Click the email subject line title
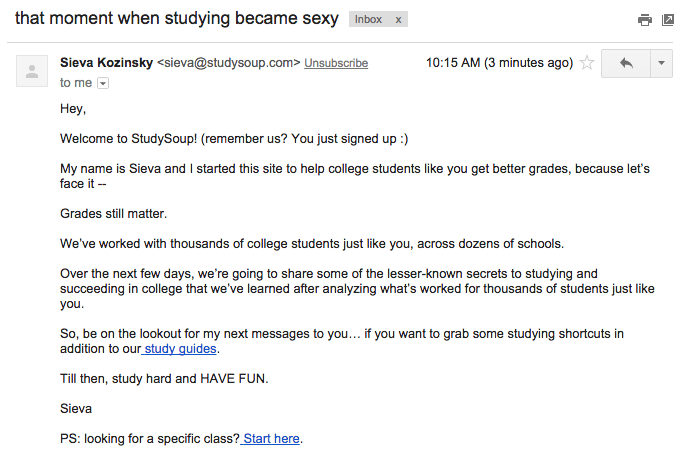685x457 pixels. (x=176, y=18)
